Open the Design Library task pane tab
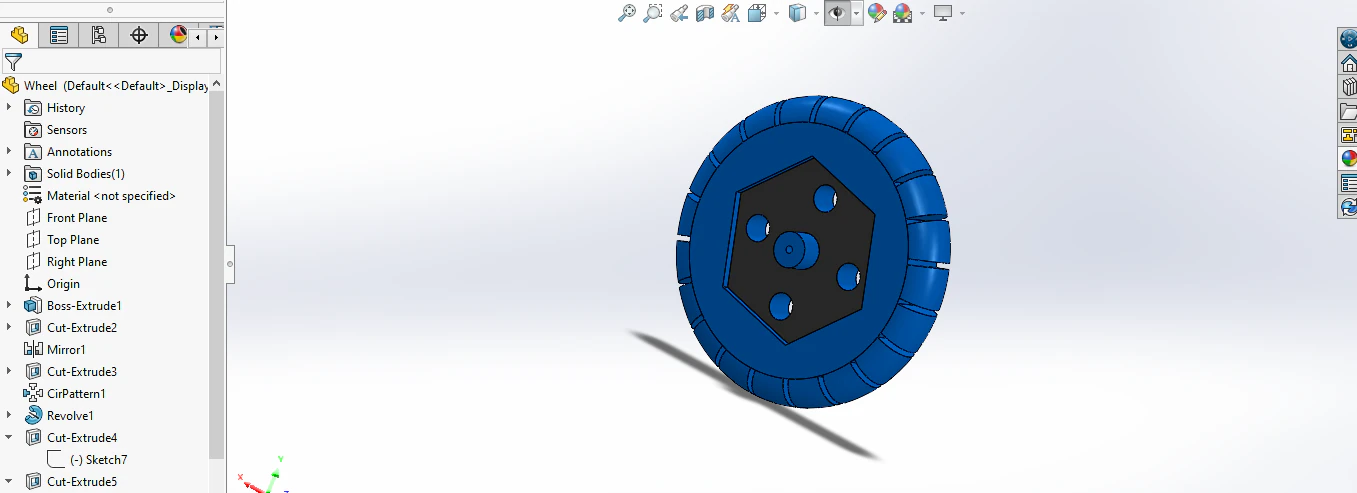This screenshot has width=1357, height=493. click(1348, 87)
